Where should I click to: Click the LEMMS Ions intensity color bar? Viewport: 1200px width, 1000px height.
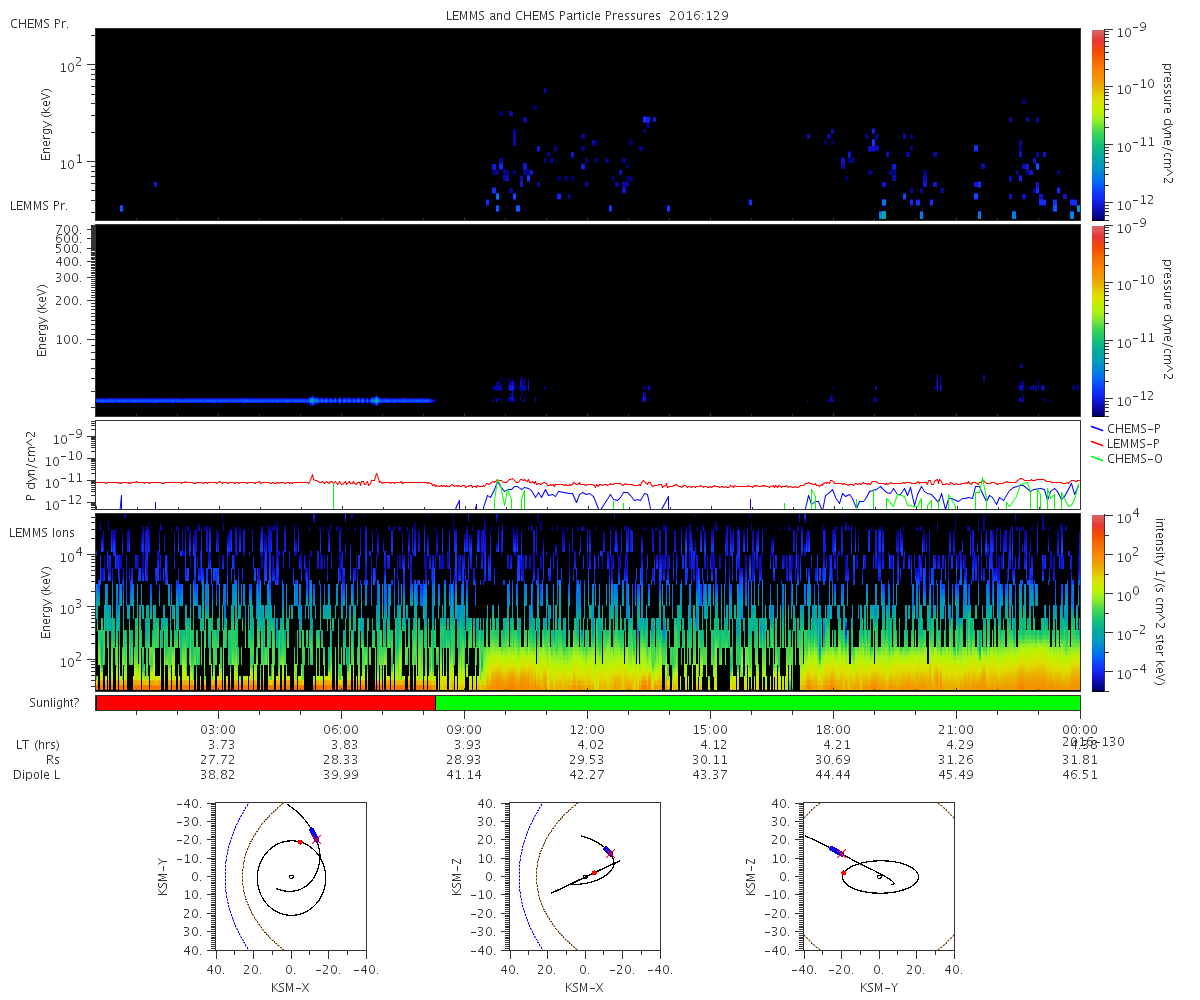(x=1098, y=602)
